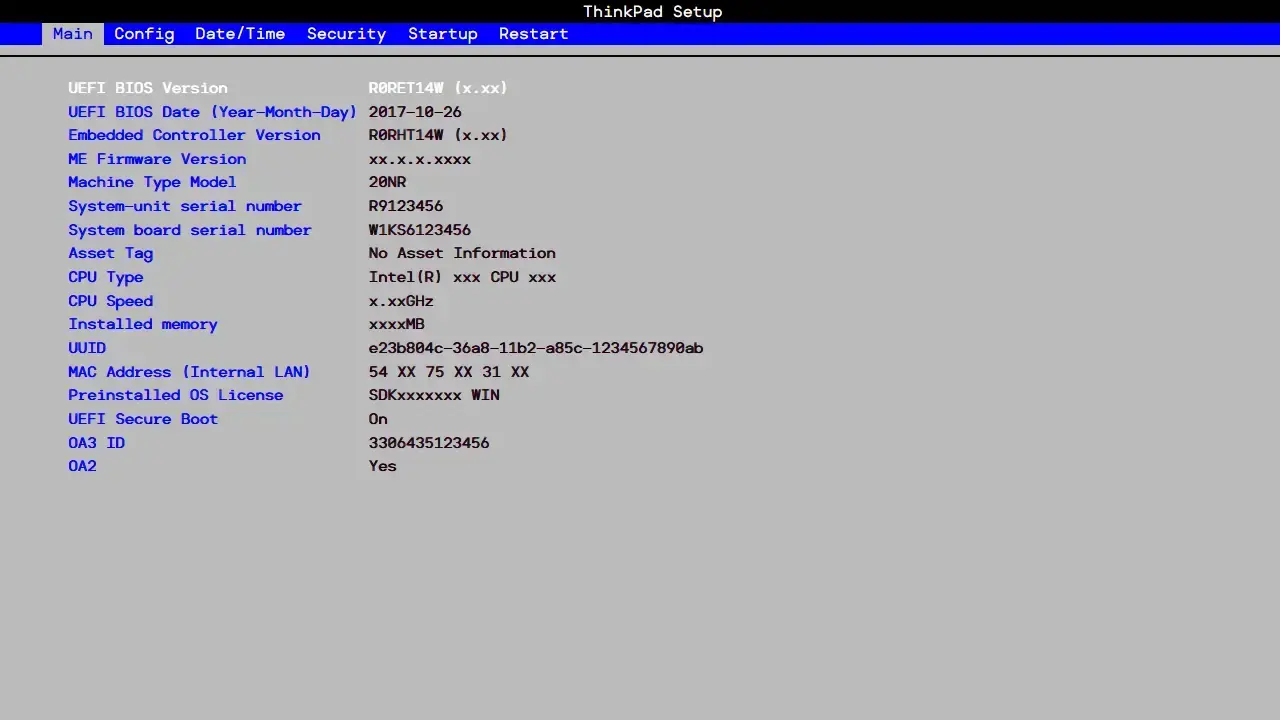This screenshot has height=720, width=1280.
Task: Select the Main tab
Action: pyautogui.click(x=72, y=34)
